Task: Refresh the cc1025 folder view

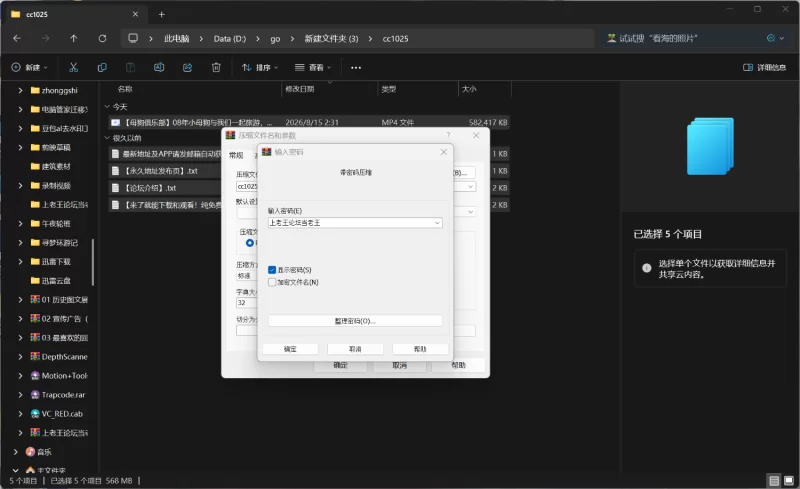Action: (x=102, y=38)
